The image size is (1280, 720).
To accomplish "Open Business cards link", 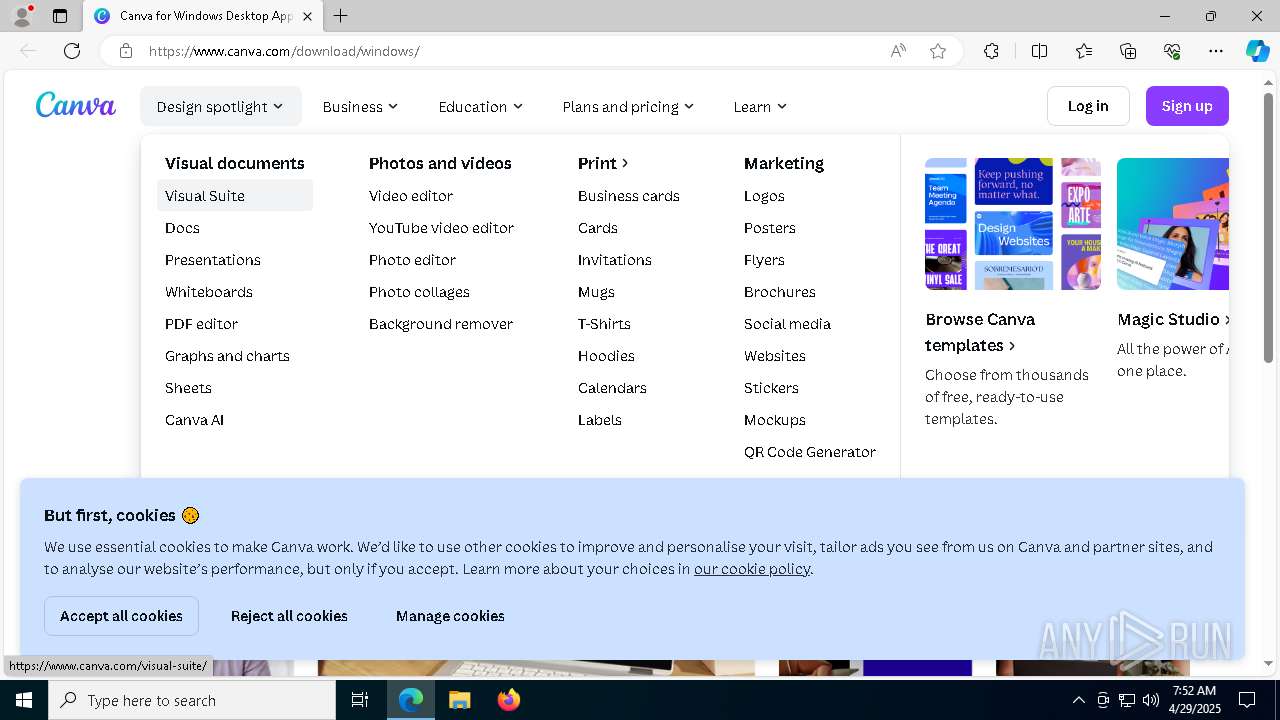I will click(x=629, y=196).
